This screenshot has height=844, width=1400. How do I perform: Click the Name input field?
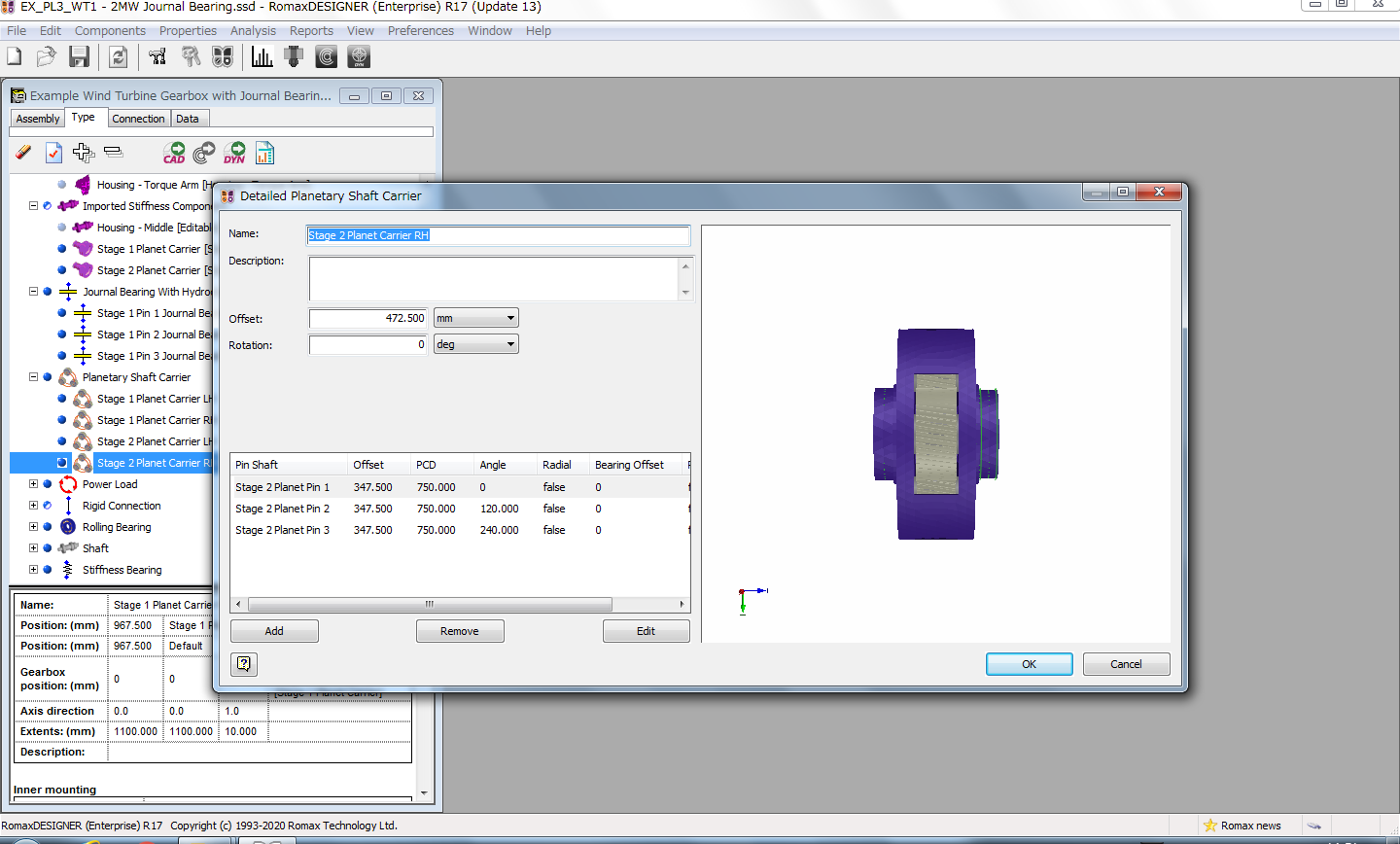[x=499, y=235]
